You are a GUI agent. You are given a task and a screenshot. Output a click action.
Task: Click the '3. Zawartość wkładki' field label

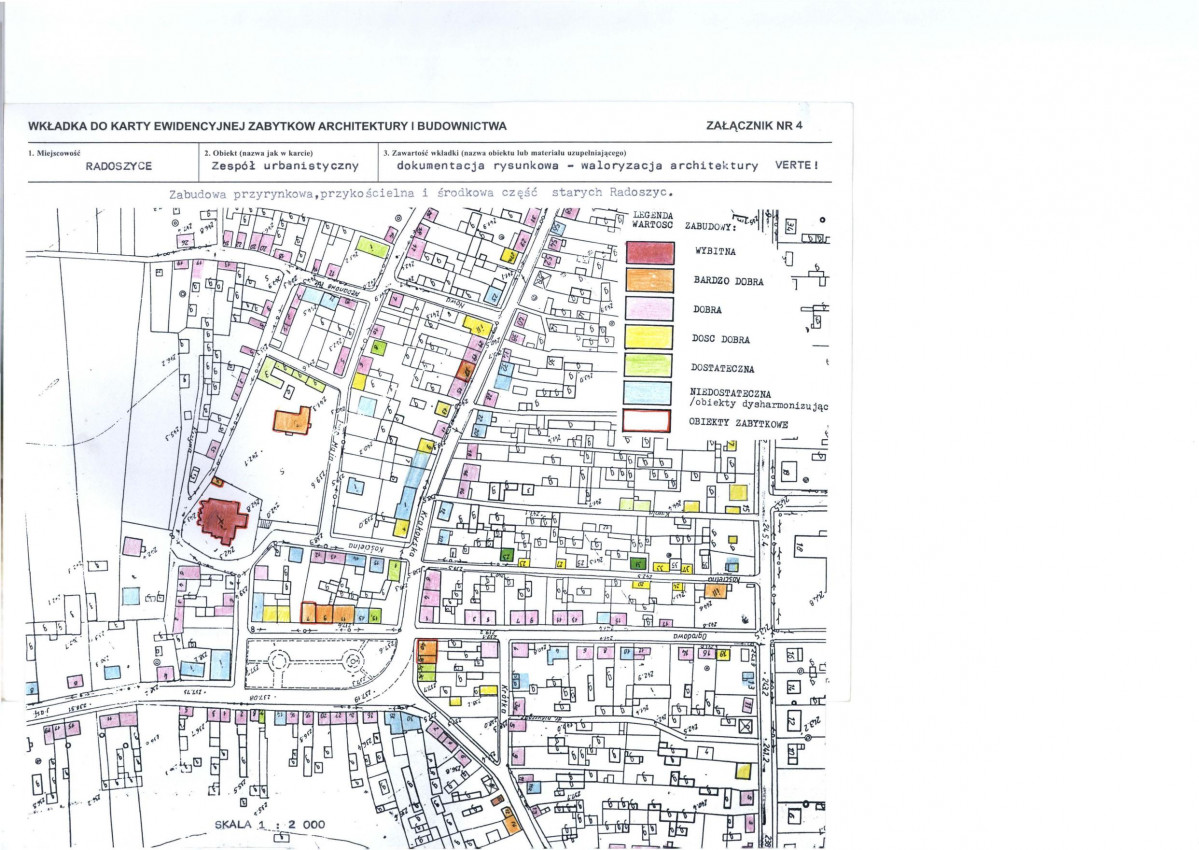click(505, 153)
